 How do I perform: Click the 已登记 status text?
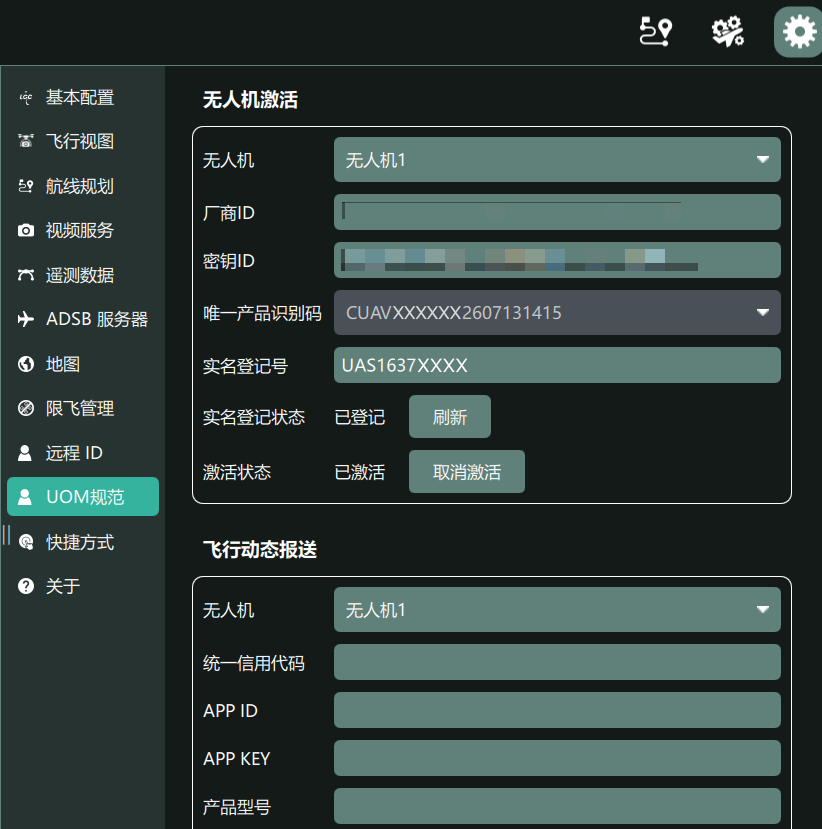tap(360, 417)
